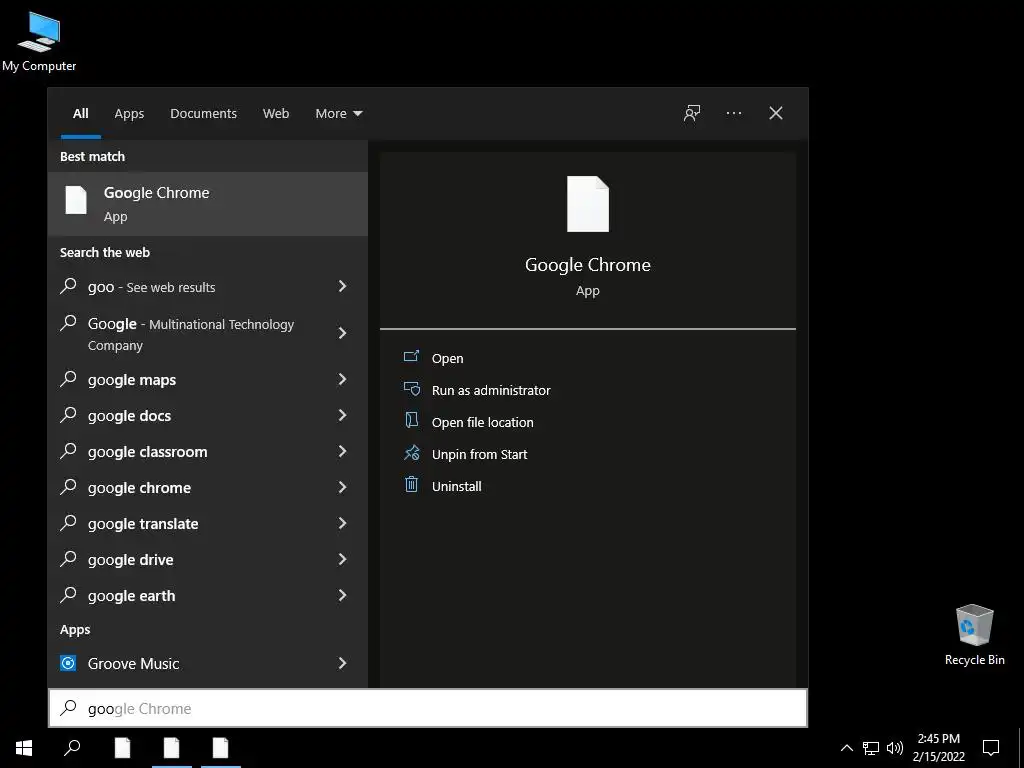Click the Run as administrator shield icon

pos(411,389)
